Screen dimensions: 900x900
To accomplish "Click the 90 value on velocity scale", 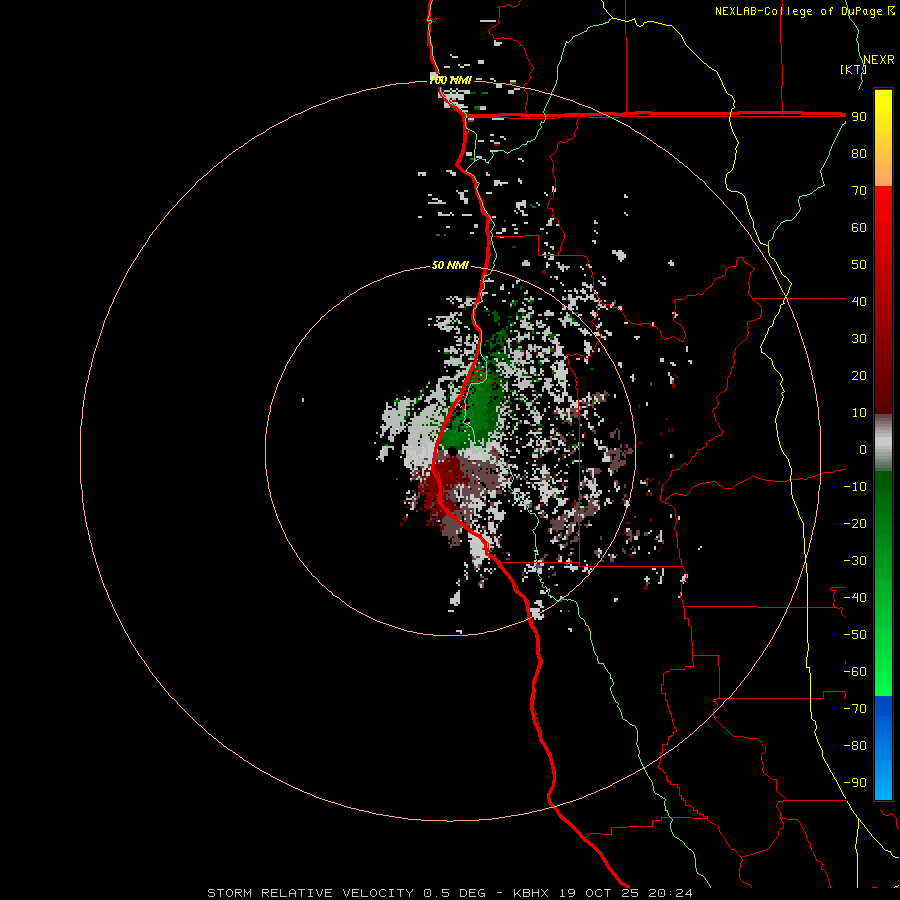I will pyautogui.click(x=859, y=117).
